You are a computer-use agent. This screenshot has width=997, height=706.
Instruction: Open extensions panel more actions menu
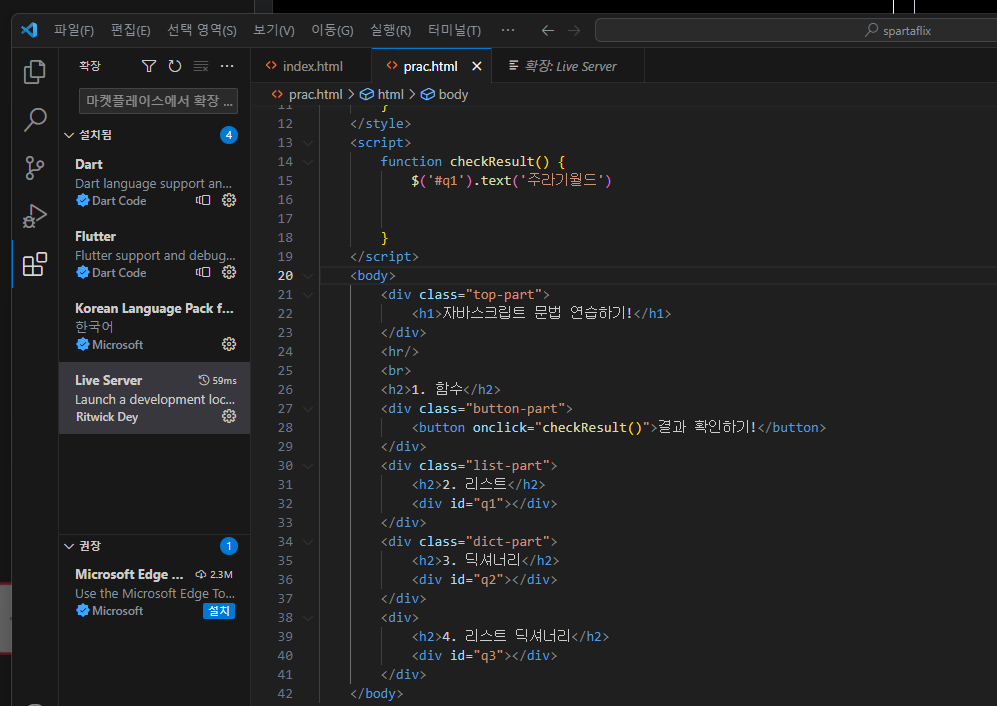(227, 66)
